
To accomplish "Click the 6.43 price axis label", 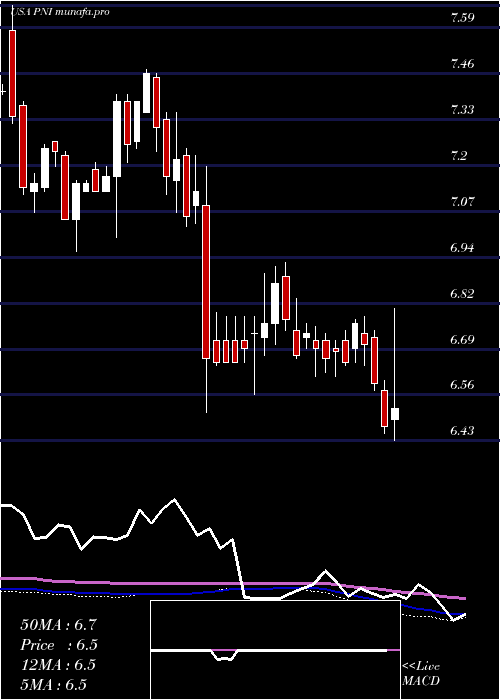I will click(x=462, y=431).
